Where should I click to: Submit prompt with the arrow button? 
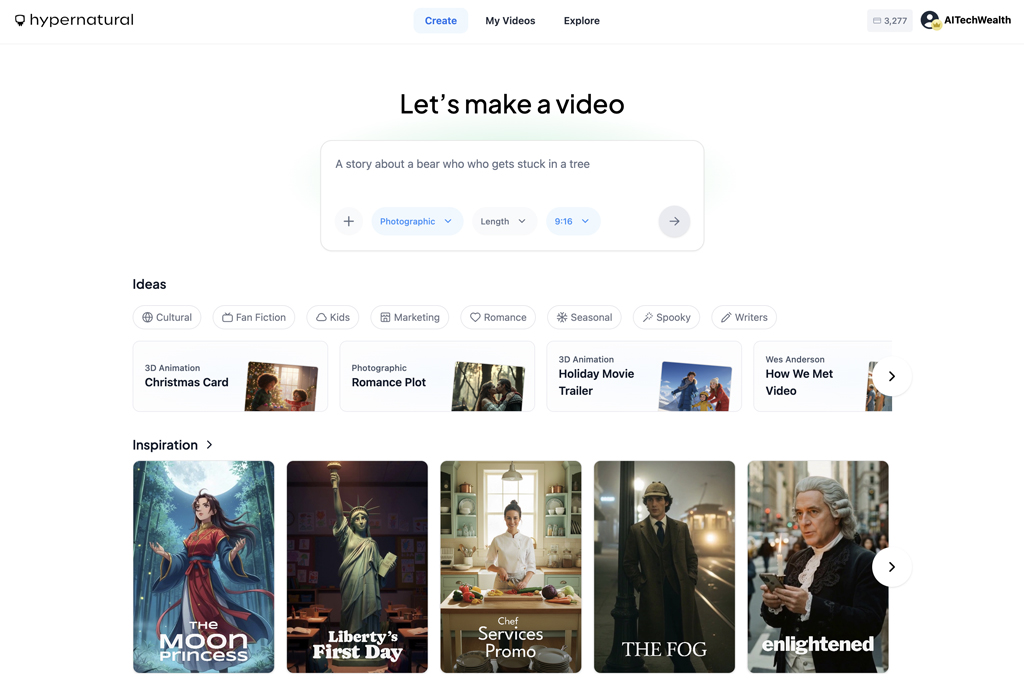674,221
